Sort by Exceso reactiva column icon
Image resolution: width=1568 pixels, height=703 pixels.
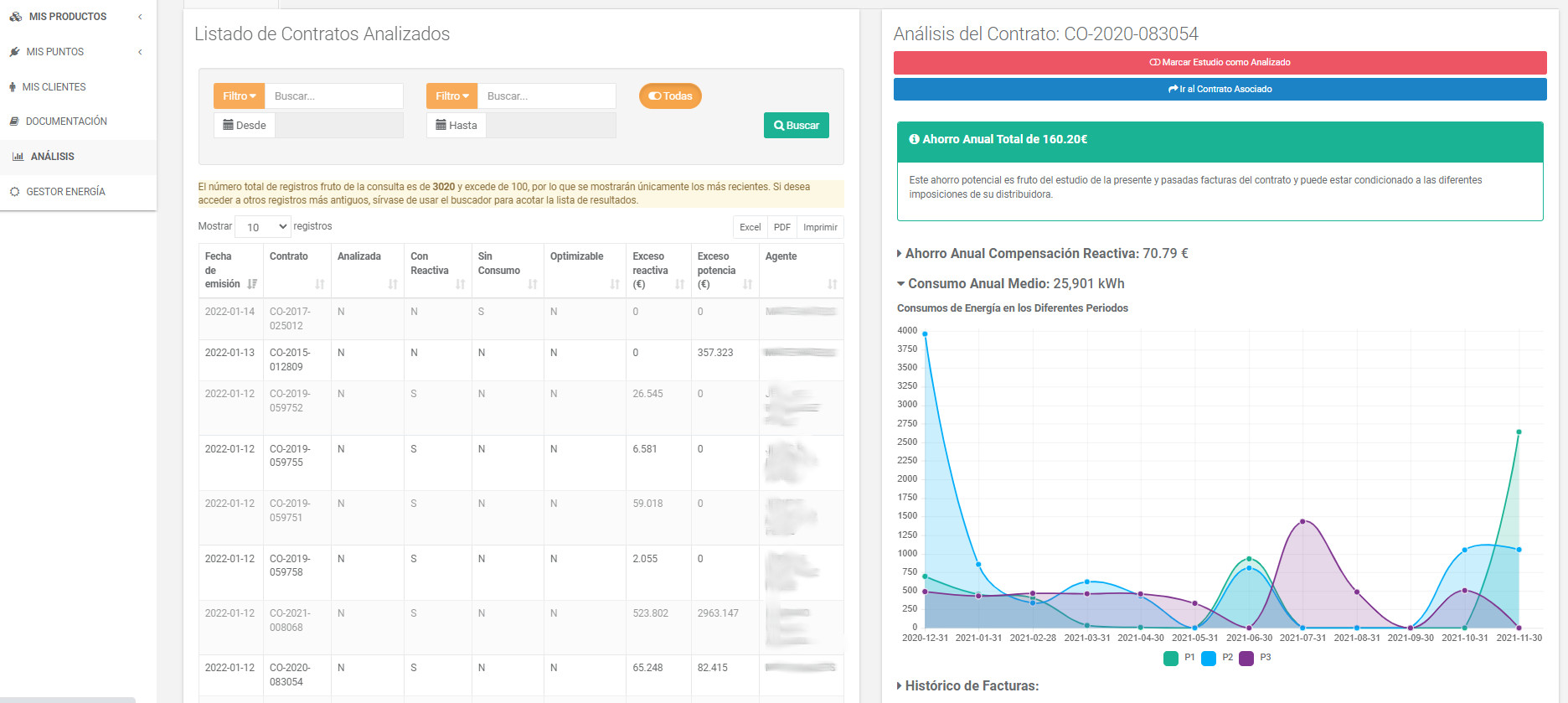[679, 284]
